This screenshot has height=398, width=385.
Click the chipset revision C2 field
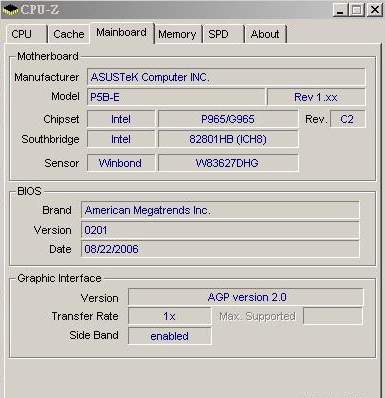coord(347,119)
